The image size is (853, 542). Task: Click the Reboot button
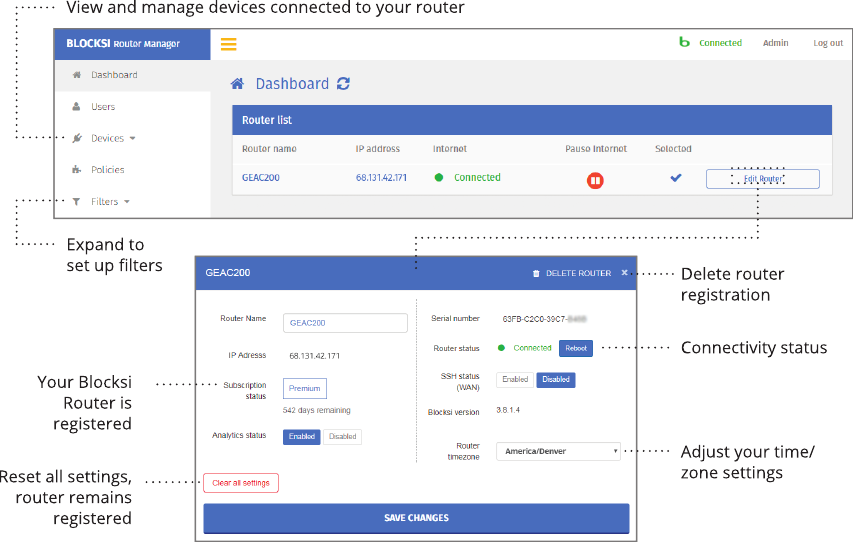576,348
